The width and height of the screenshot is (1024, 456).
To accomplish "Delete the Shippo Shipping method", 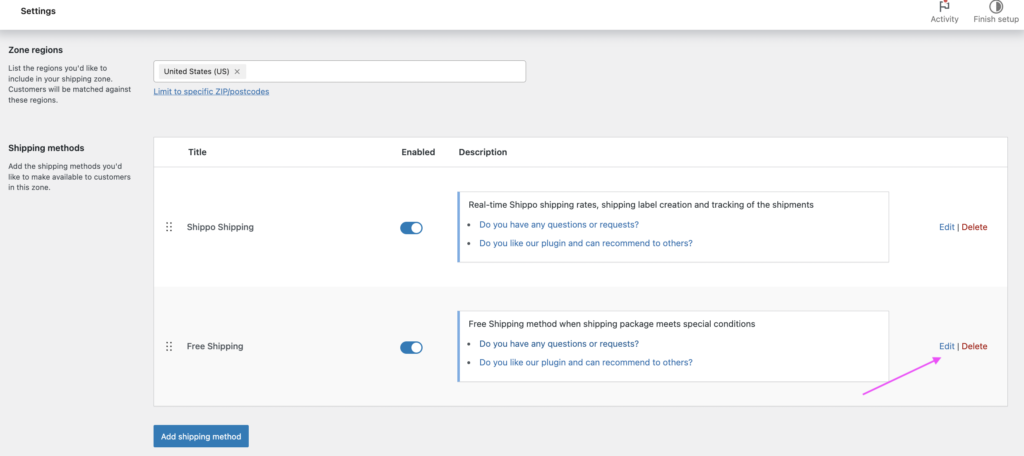I will [974, 227].
